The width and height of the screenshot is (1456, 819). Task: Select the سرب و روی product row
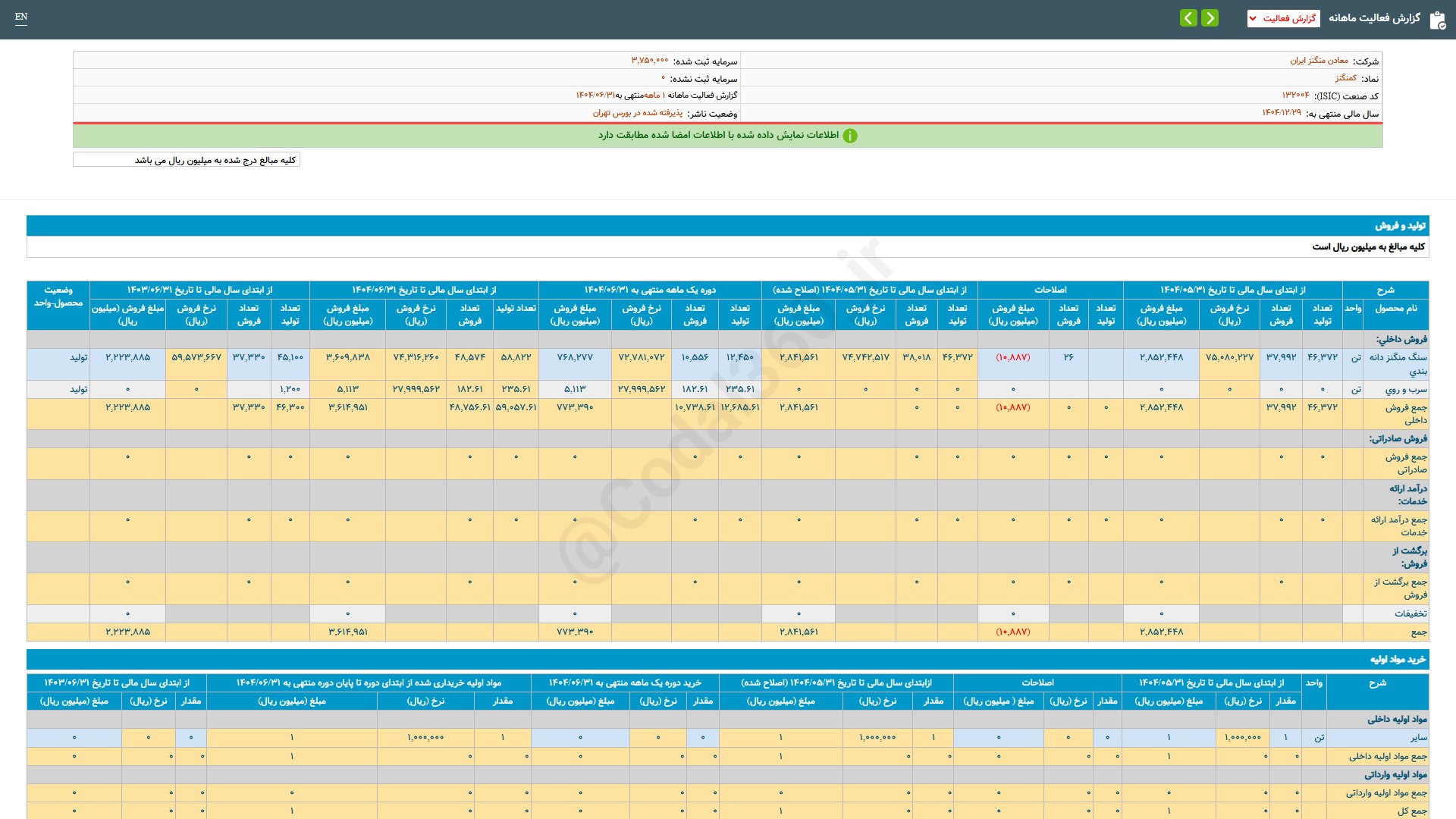click(x=1405, y=390)
